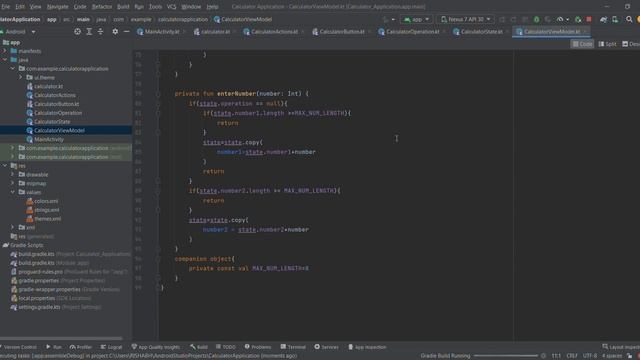This screenshot has width=640, height=360.
Task: Open Run tool window
Action: point(53,347)
